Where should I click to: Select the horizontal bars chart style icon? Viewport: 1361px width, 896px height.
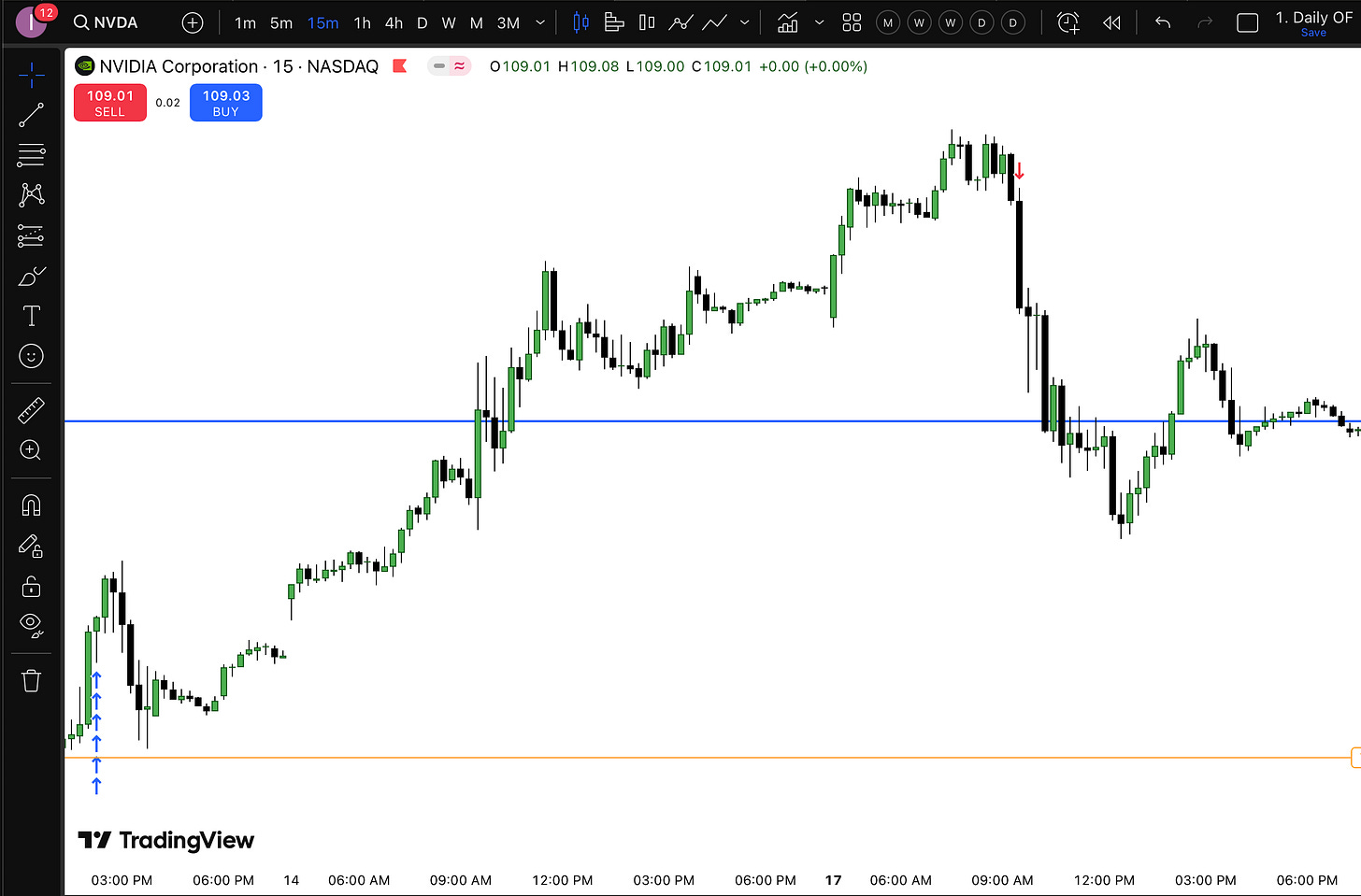tap(614, 22)
